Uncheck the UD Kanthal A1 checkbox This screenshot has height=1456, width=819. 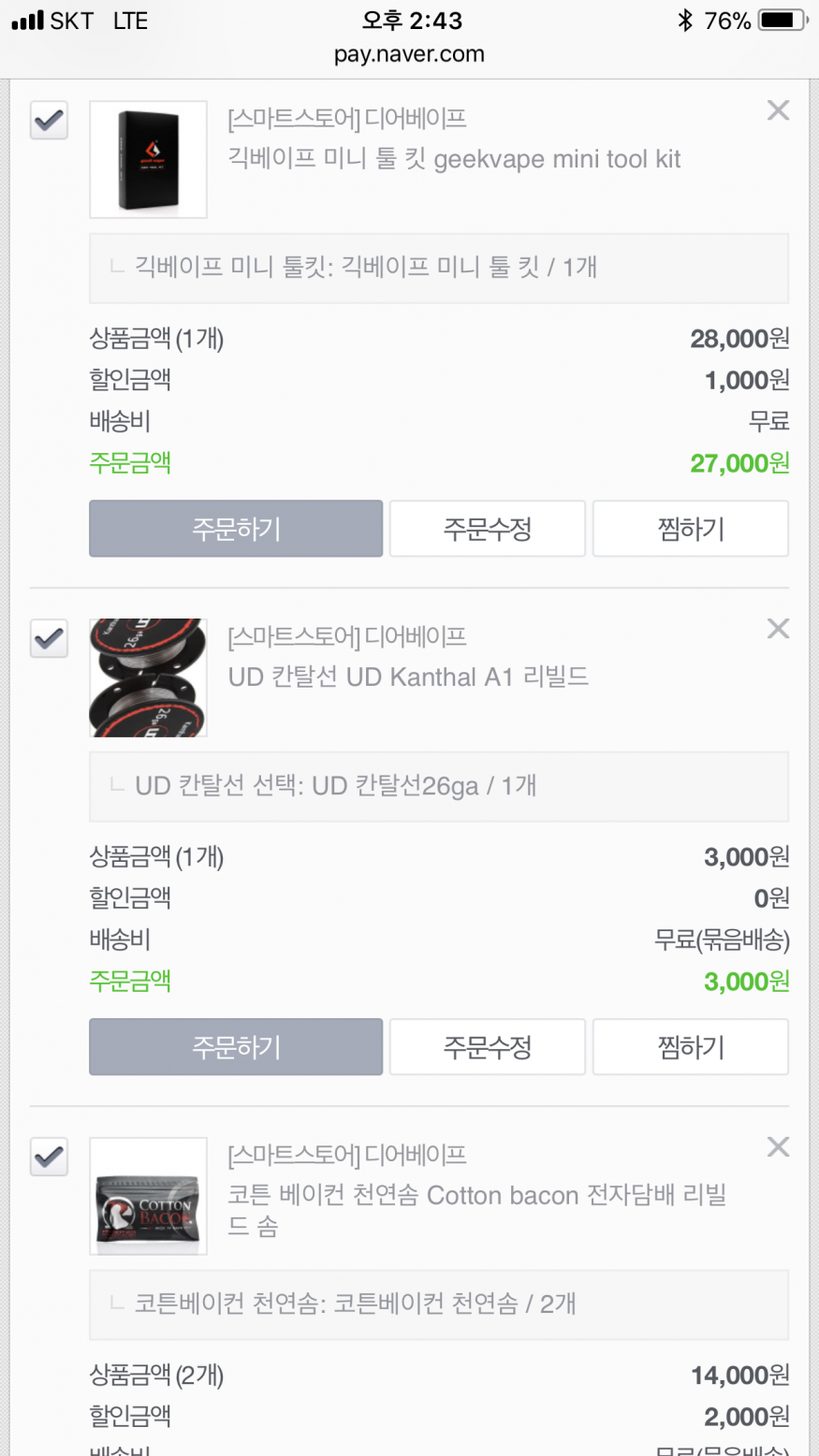[x=49, y=639]
